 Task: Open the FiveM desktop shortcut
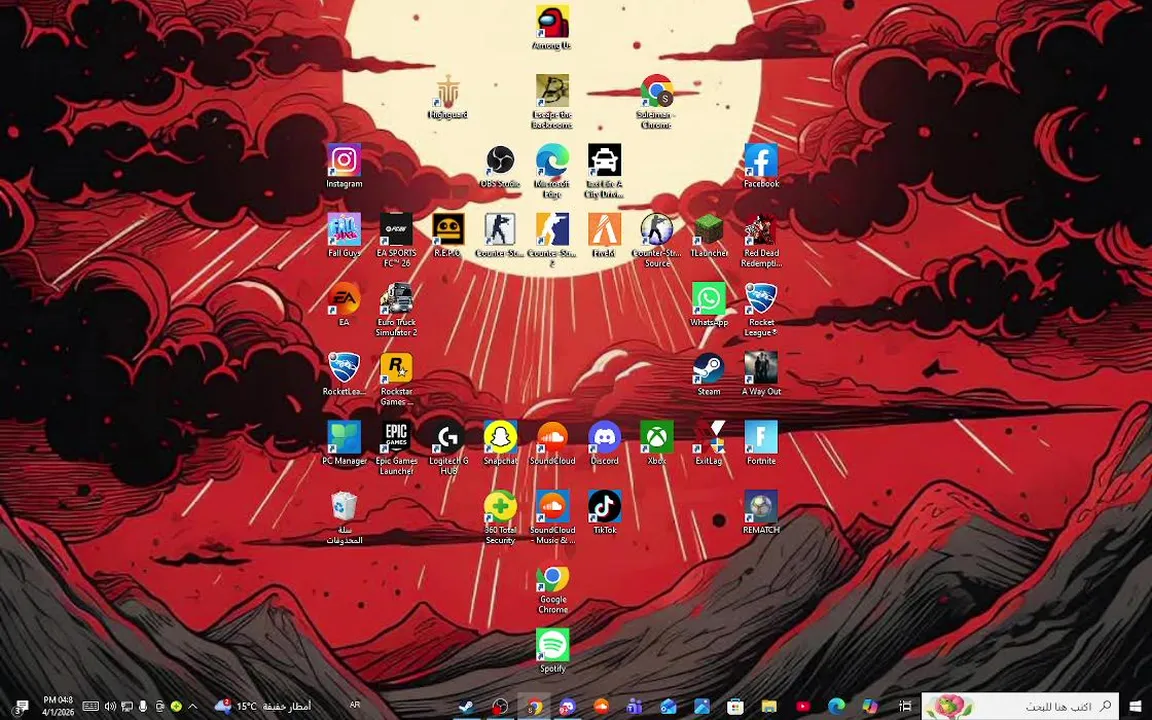tap(604, 235)
